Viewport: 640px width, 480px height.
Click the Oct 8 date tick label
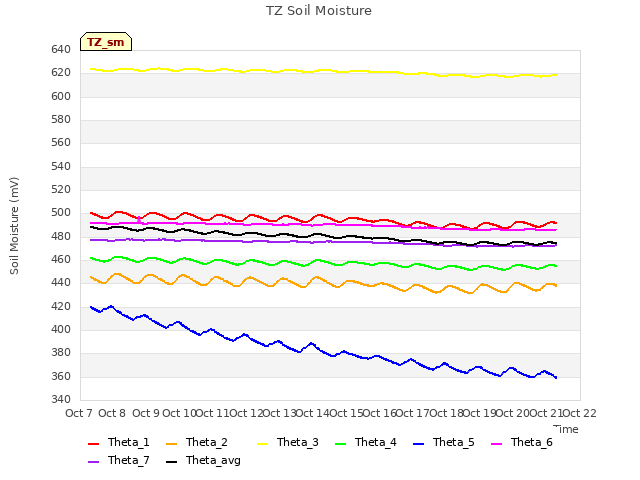pos(112,413)
